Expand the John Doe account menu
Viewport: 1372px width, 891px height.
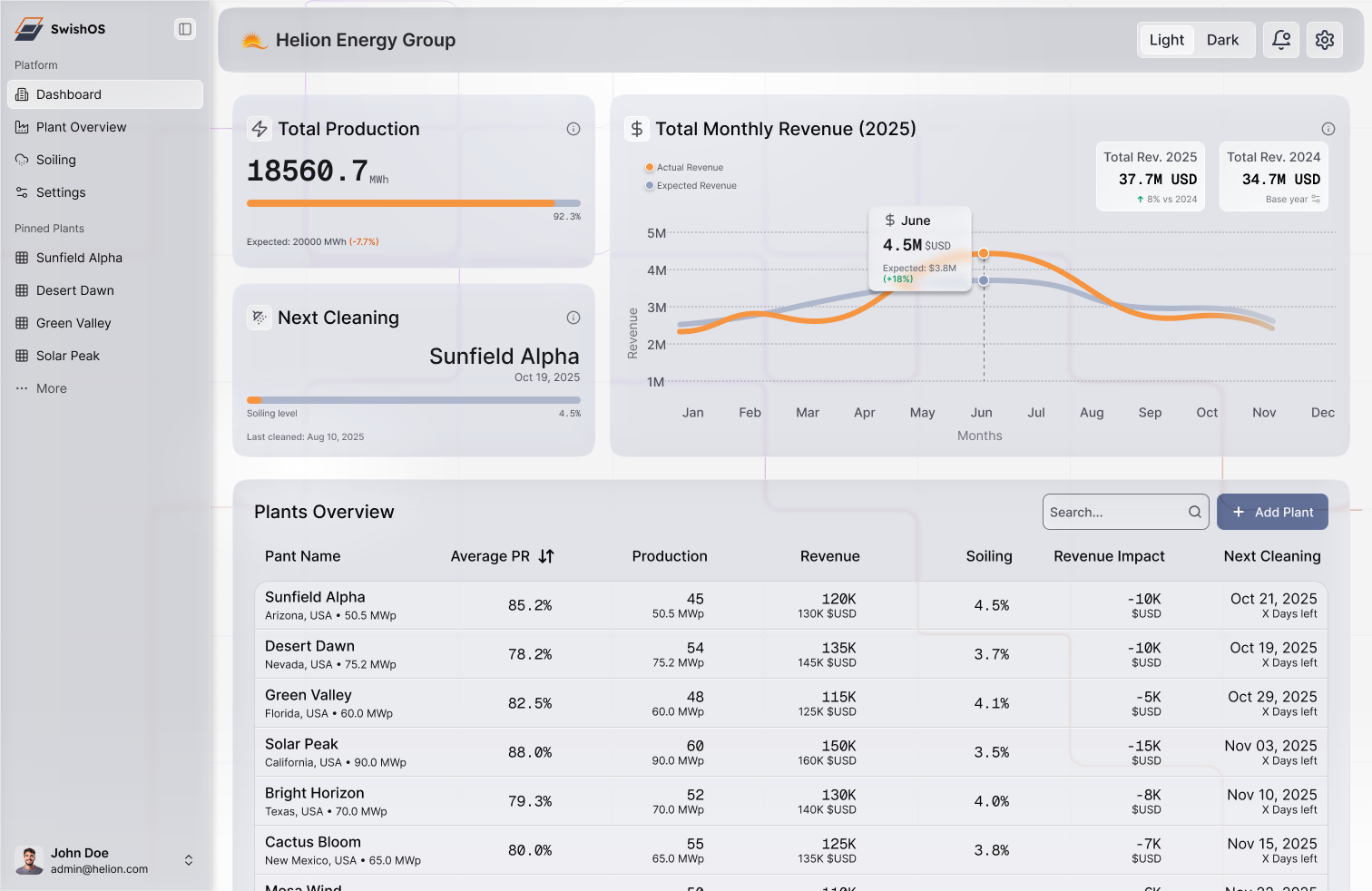189,860
